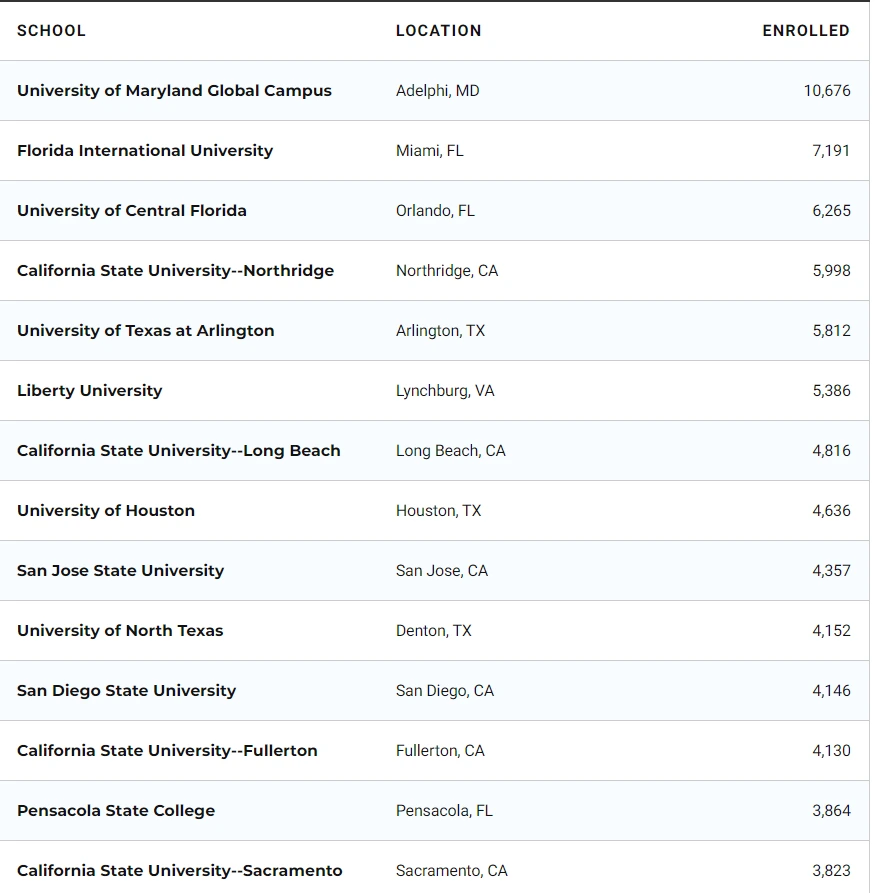Open Pensacola State College link

[116, 810]
